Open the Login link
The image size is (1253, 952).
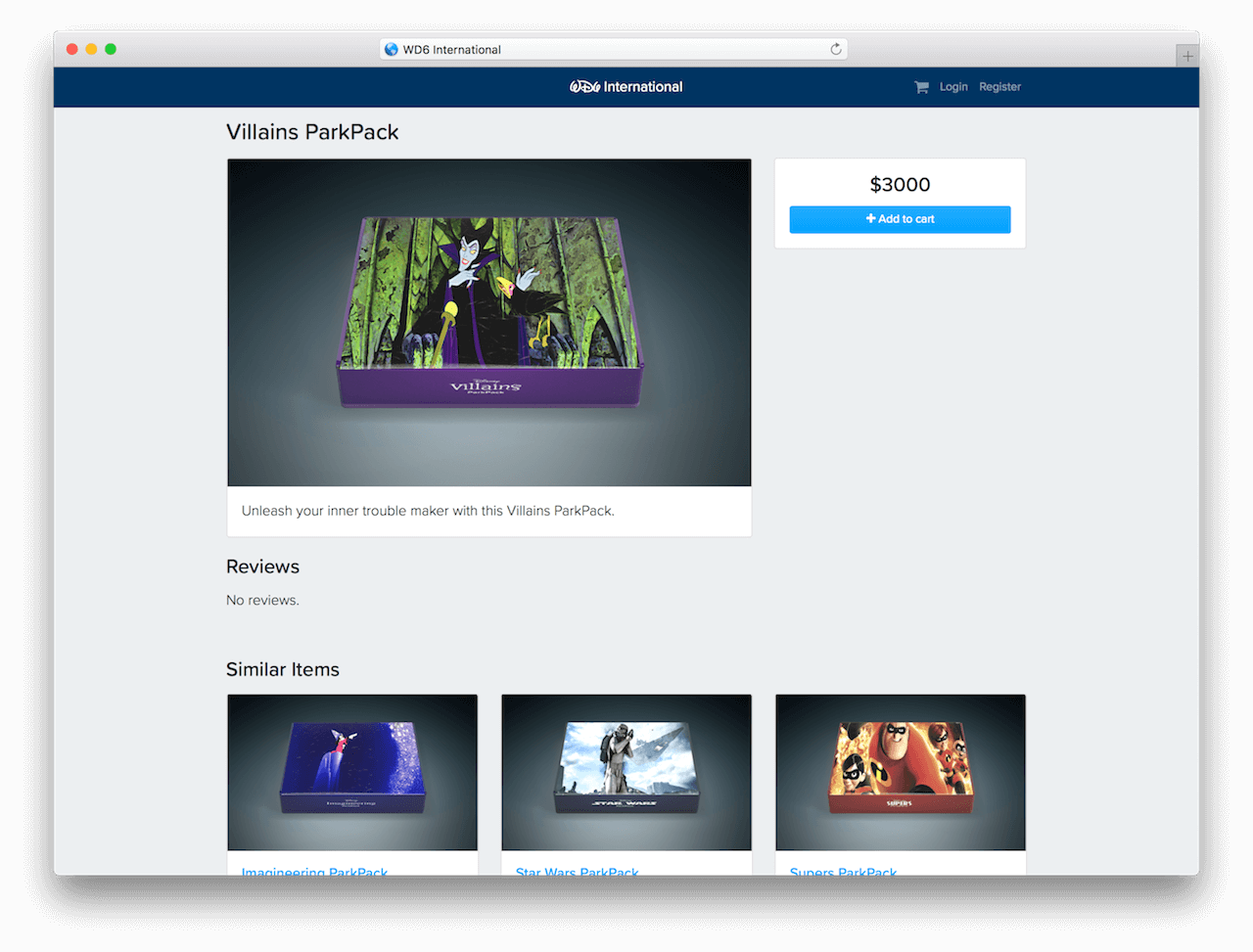click(x=953, y=87)
